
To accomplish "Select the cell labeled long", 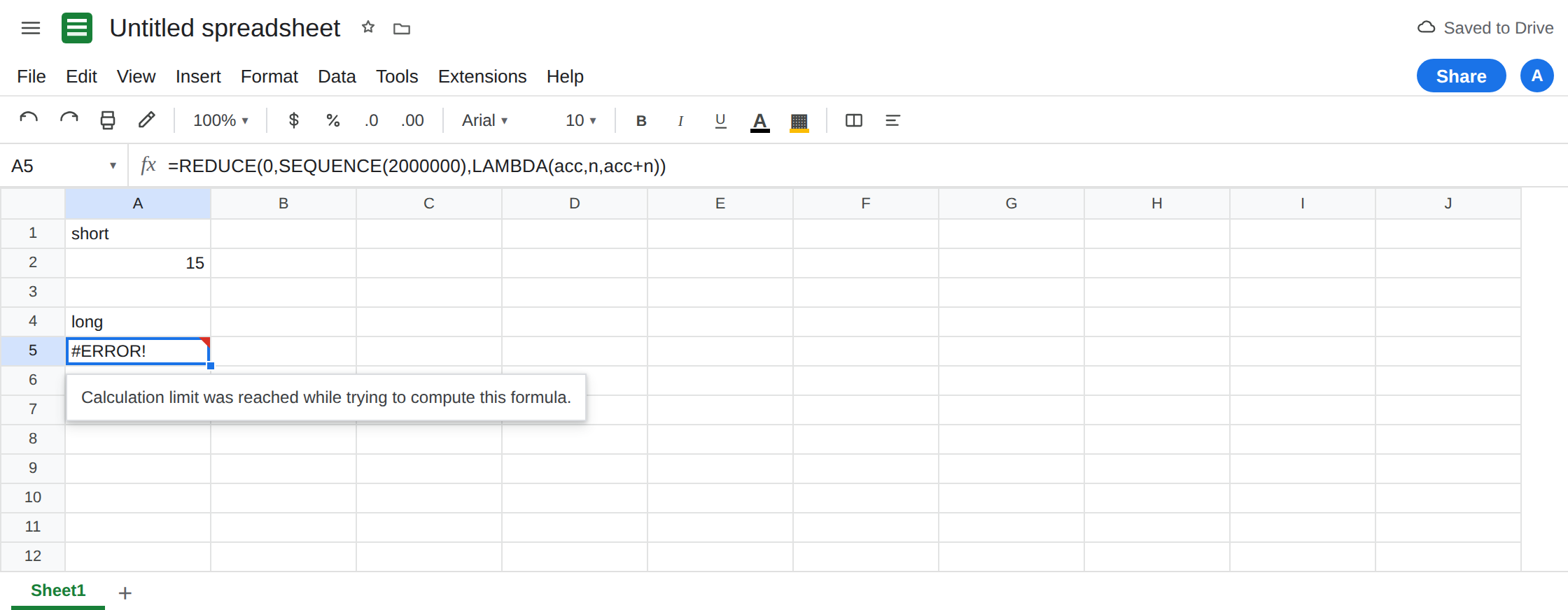I will [x=138, y=322].
